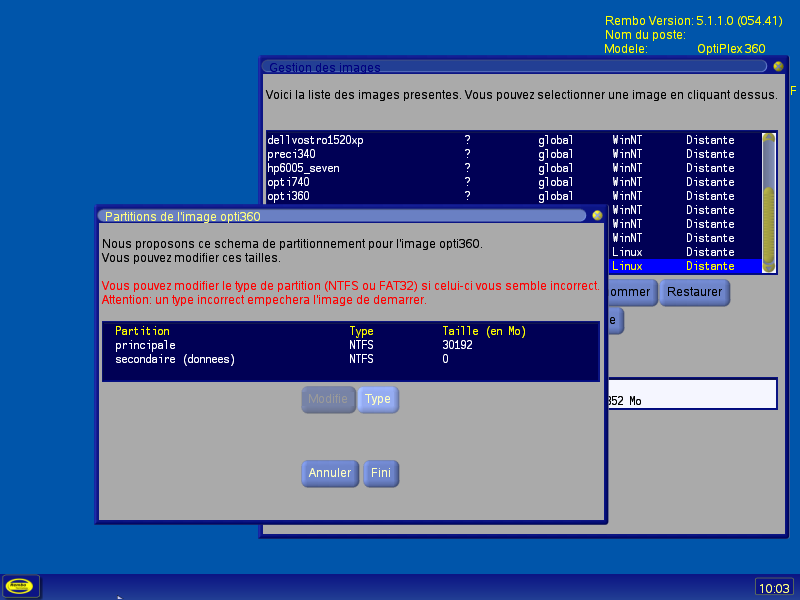Select the secondaire (donnees) partition row
The height and width of the screenshot is (600, 800).
tap(351, 359)
